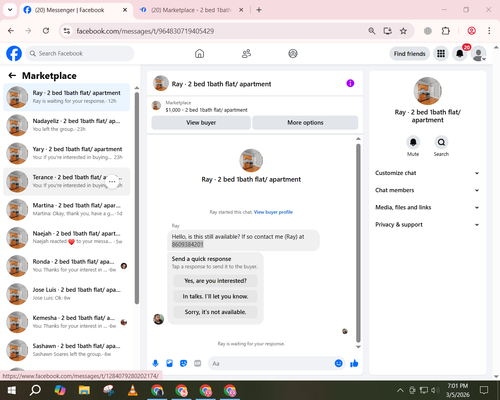The width and height of the screenshot is (500, 400).
Task: Mute this conversation with the bell icon
Action: pos(413,142)
